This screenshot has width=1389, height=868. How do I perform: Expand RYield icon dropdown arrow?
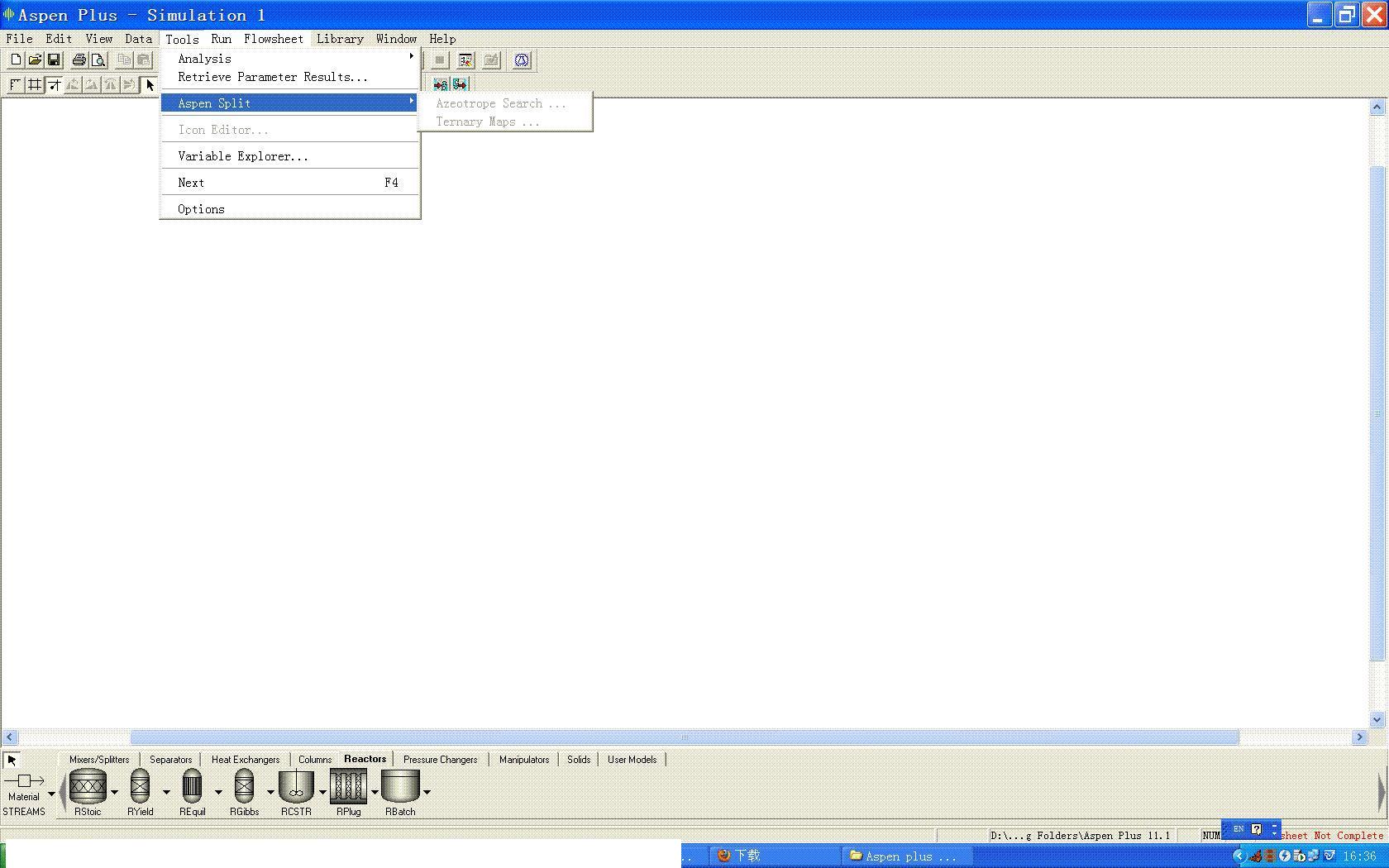pyautogui.click(x=166, y=792)
